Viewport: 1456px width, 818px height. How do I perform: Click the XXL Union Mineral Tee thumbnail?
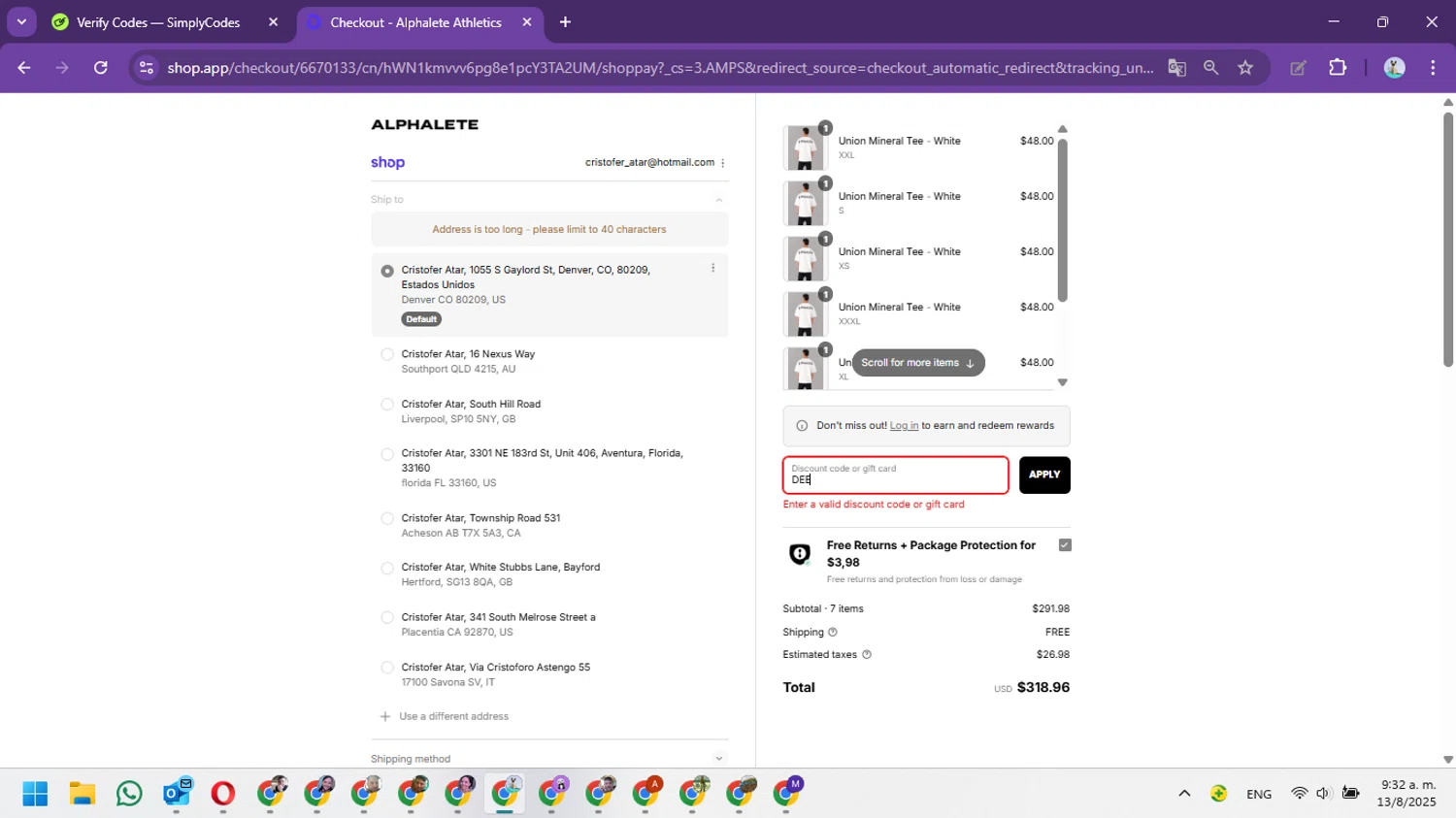[805, 147]
